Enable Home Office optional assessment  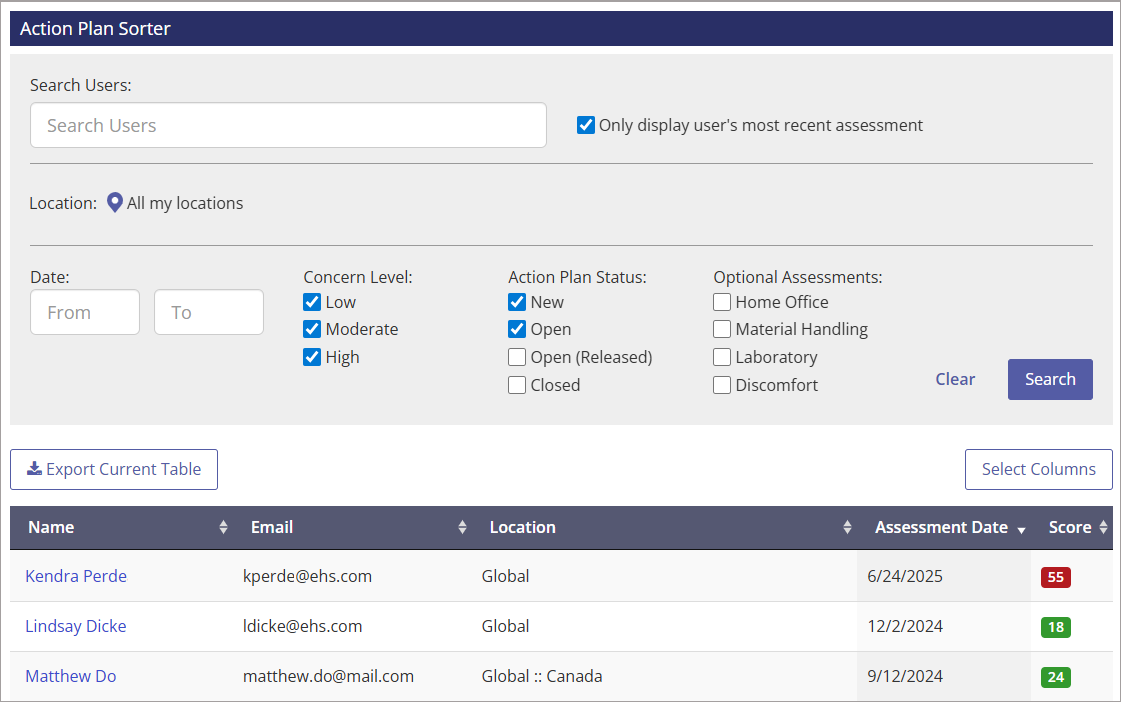pos(722,302)
